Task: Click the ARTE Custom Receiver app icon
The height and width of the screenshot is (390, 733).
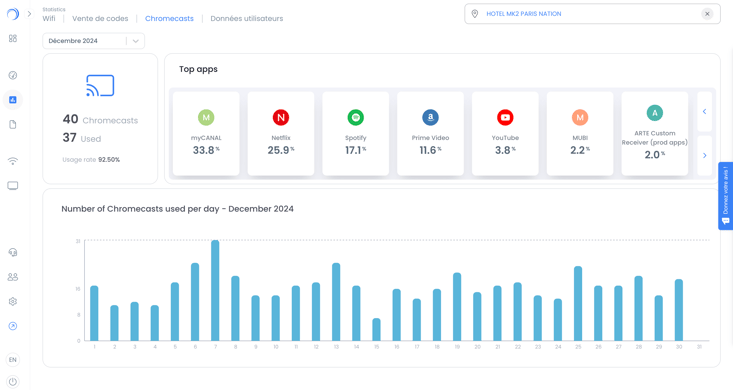Action: point(655,113)
